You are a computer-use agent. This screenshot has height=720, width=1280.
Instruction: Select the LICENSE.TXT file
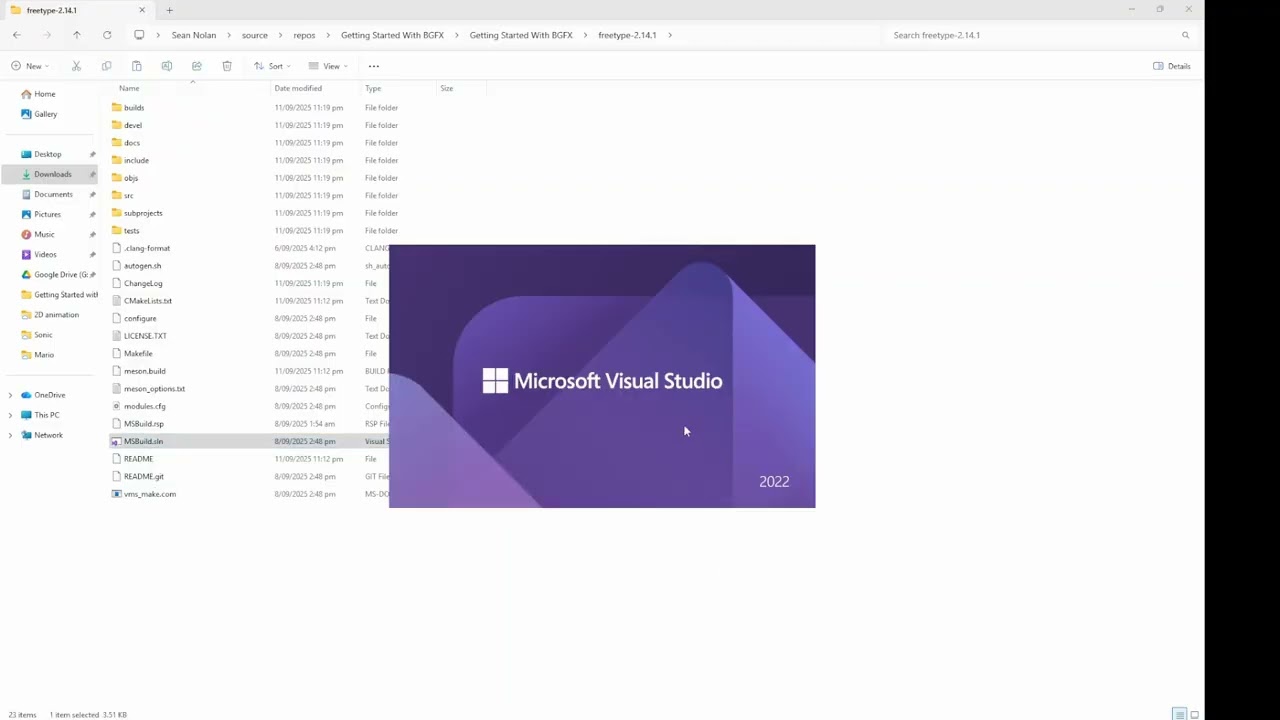click(x=145, y=336)
